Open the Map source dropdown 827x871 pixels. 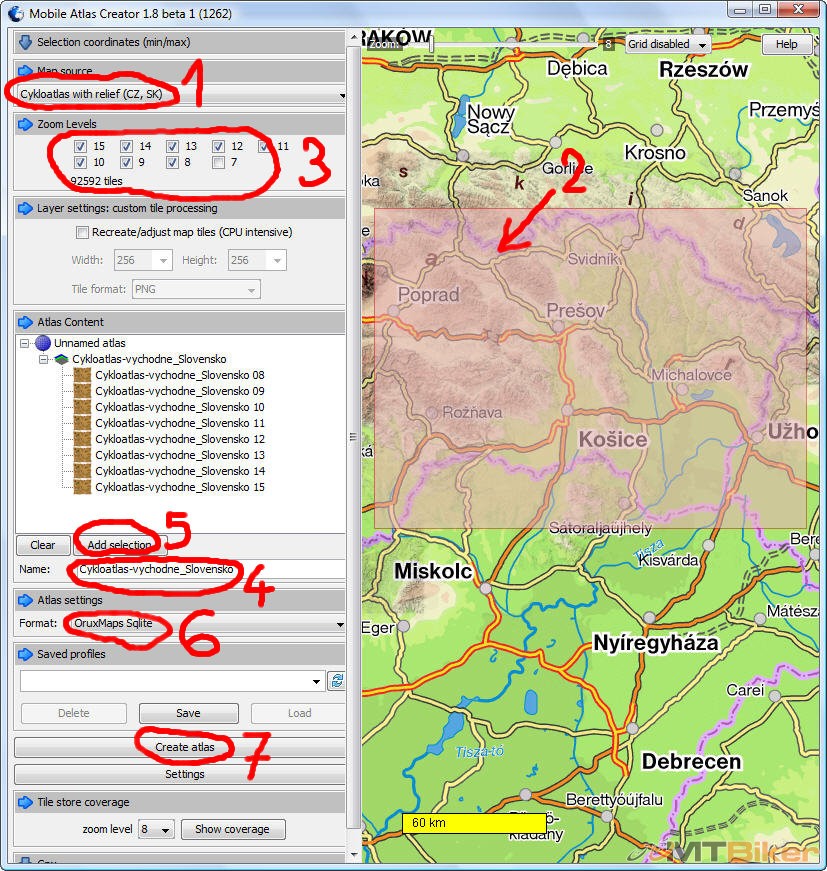coord(180,94)
